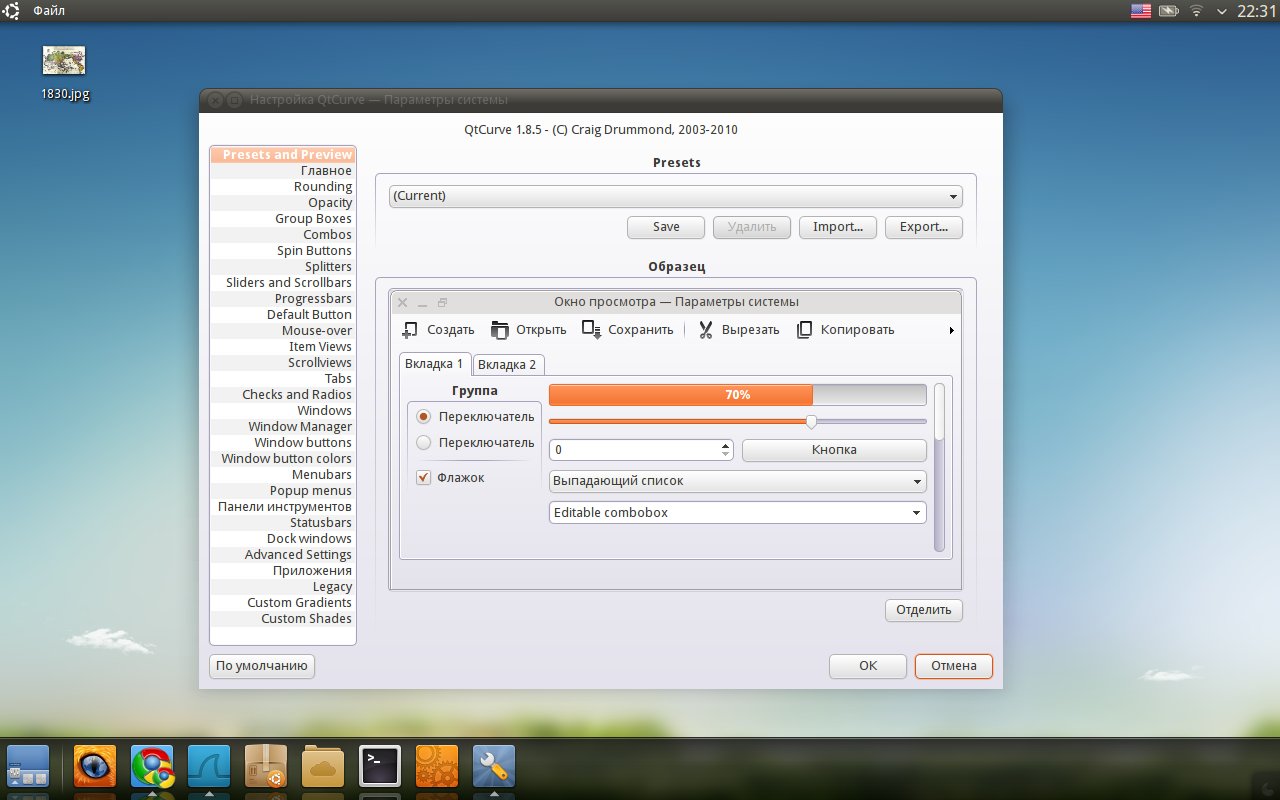Click the Import... button
The height and width of the screenshot is (800, 1280).
(x=838, y=227)
